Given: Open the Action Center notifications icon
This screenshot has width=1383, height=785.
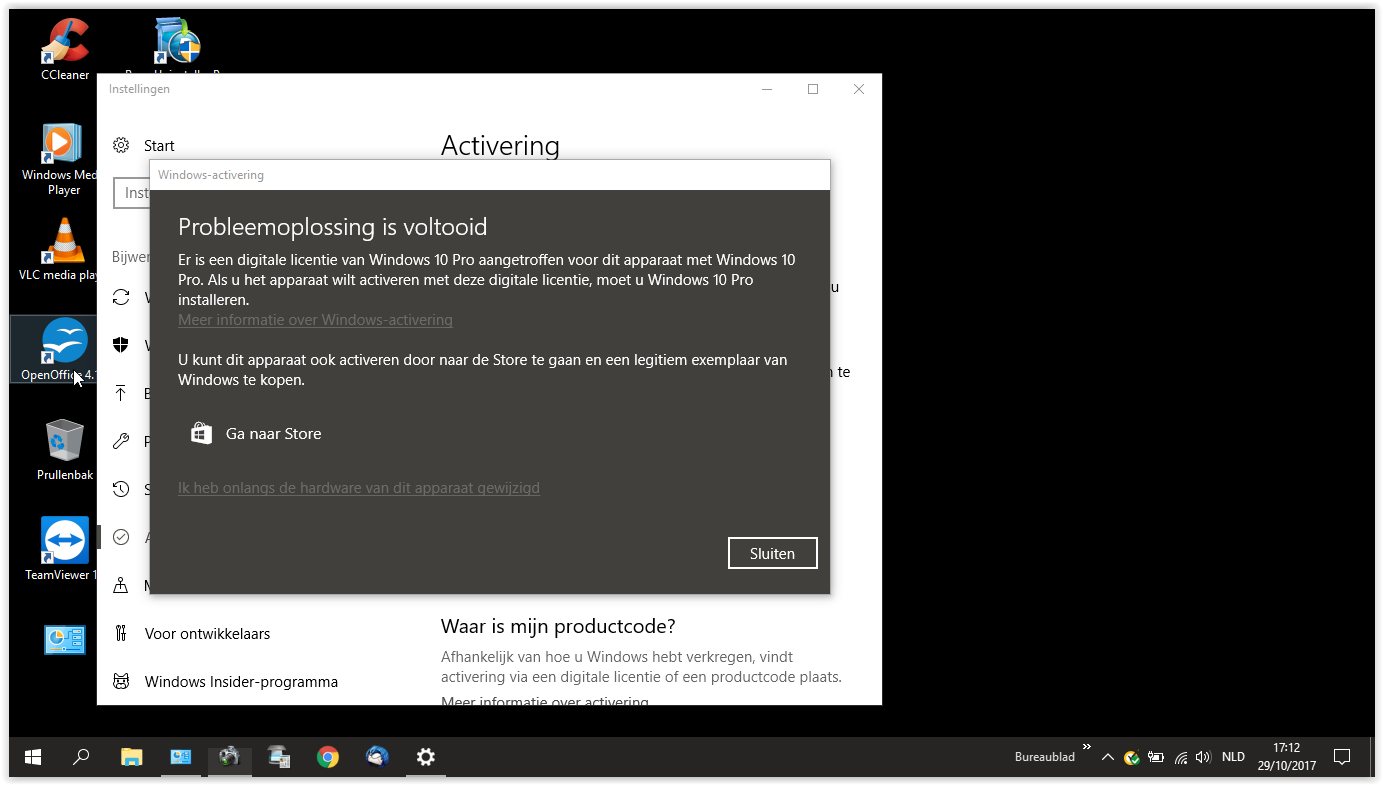Looking at the screenshot, I should (x=1342, y=757).
